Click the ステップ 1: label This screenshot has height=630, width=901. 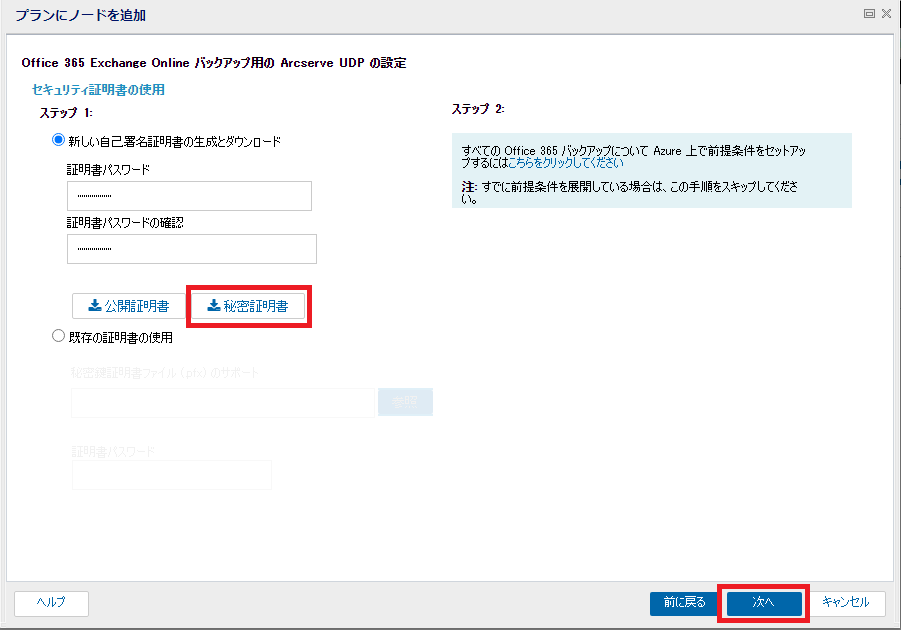(x=66, y=113)
